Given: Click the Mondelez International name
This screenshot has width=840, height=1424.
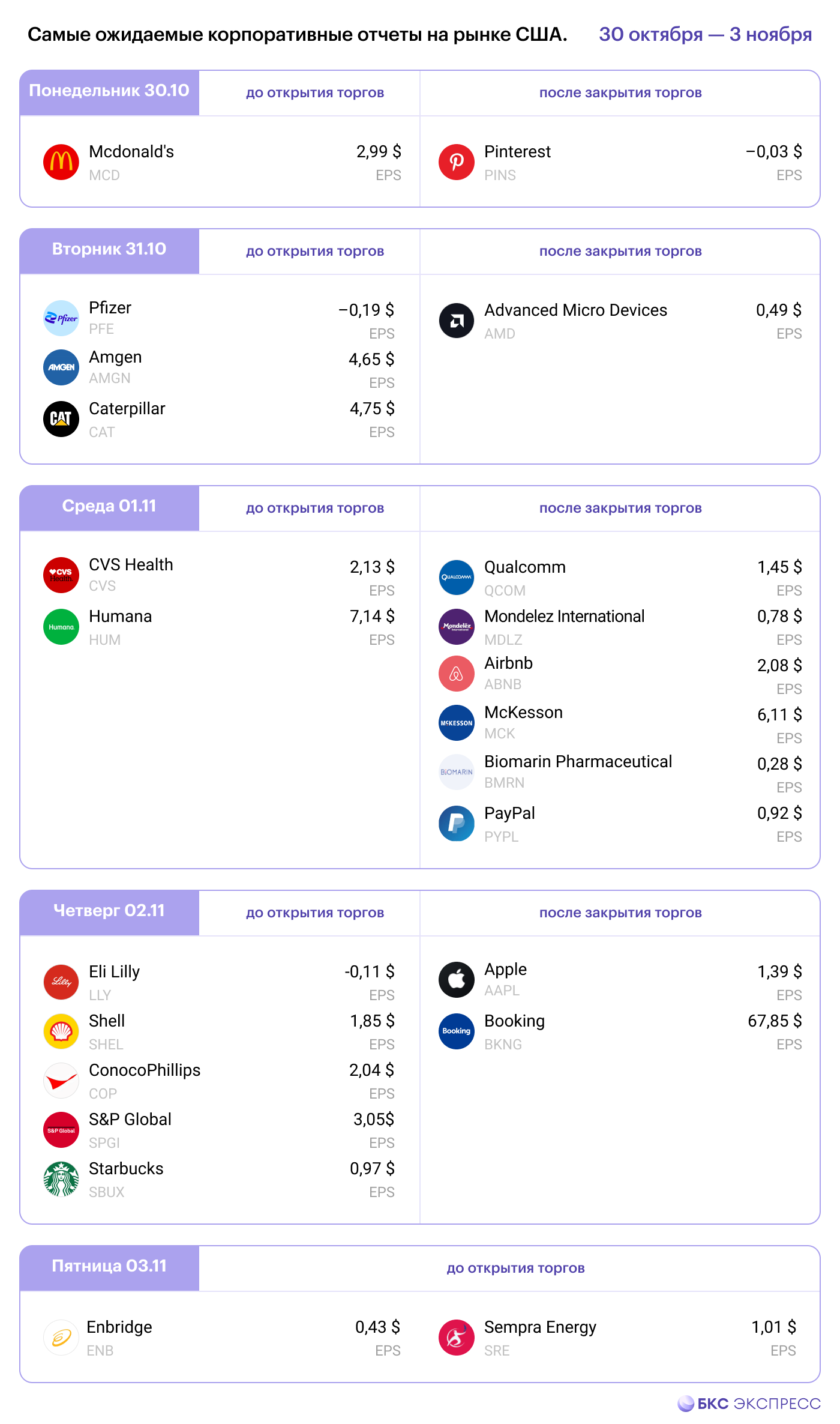Looking at the screenshot, I should click(x=564, y=617).
